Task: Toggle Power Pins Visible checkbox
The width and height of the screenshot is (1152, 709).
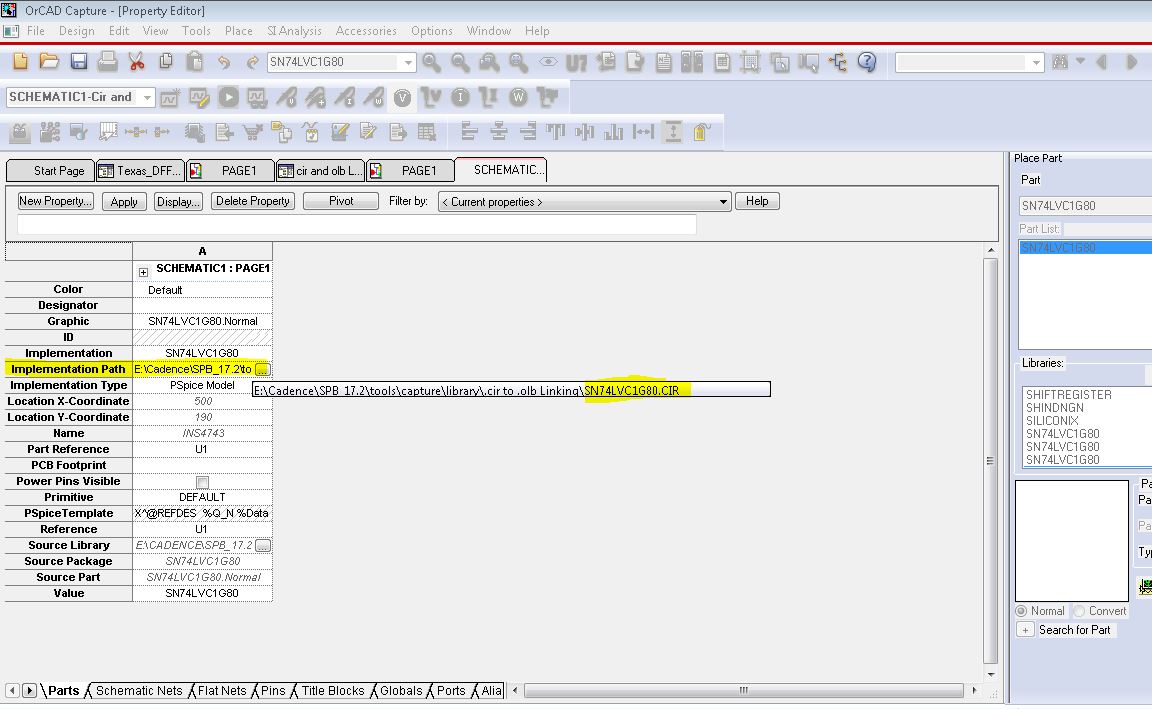Action: pos(202,482)
